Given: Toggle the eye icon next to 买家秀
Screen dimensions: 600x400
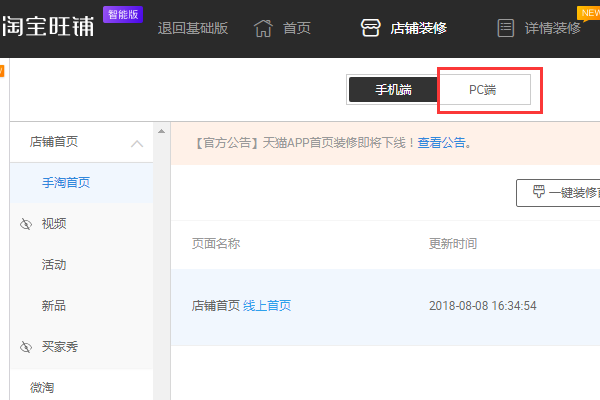Looking at the screenshot, I should 26,346.
